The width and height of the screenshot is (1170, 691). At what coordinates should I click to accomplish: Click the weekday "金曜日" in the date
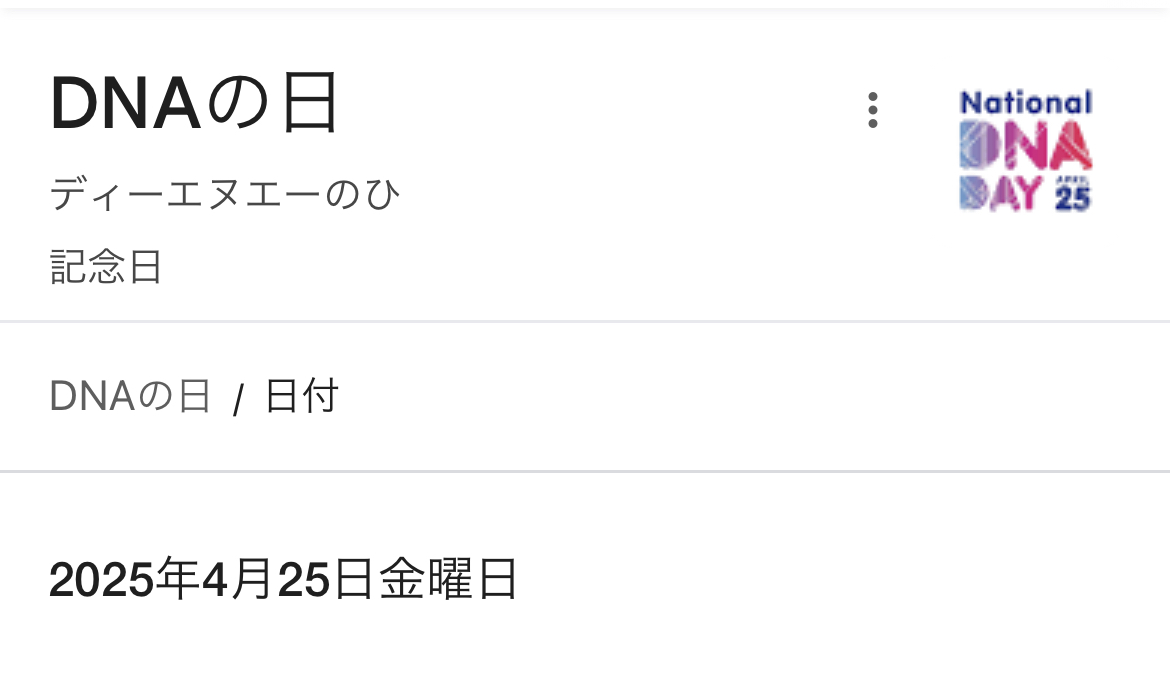[449, 579]
